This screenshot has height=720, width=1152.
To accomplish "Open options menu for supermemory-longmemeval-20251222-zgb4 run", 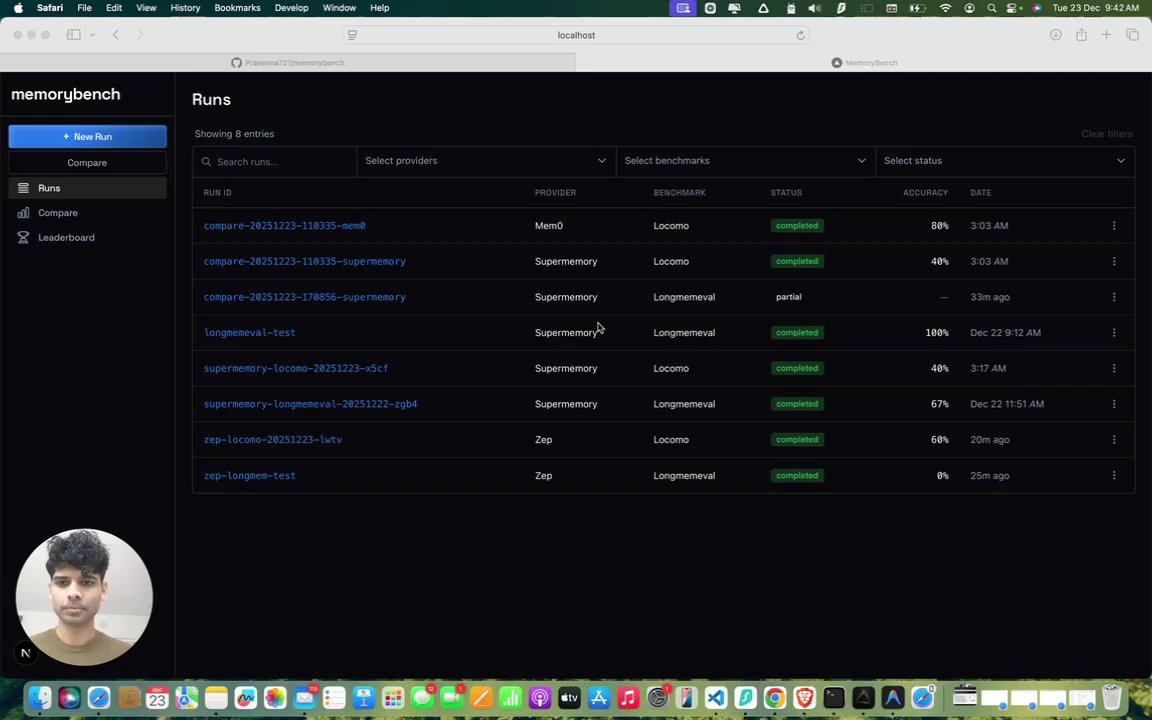I will coord(1114,404).
